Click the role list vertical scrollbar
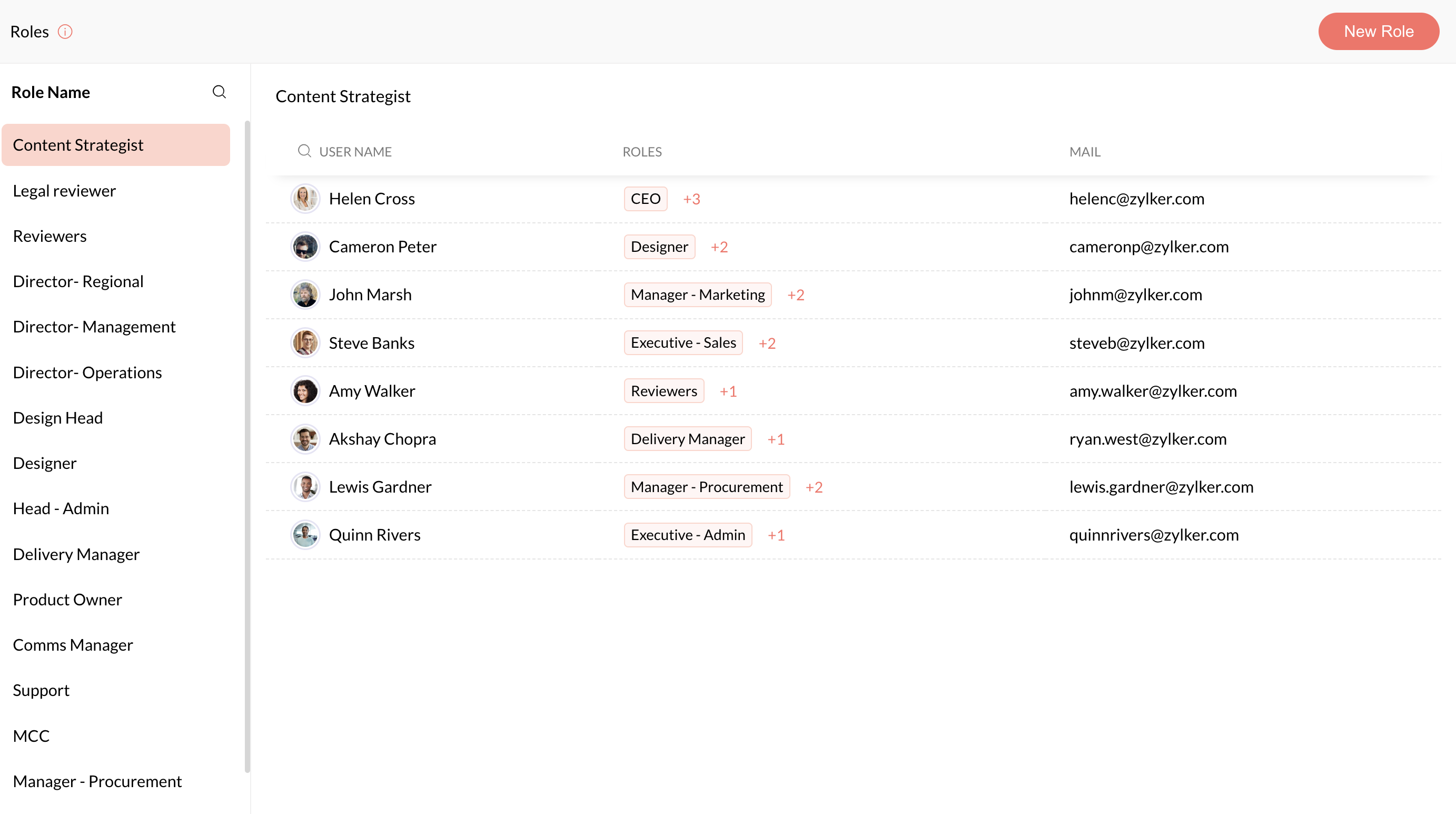The width and height of the screenshot is (1456, 814). (x=247, y=446)
